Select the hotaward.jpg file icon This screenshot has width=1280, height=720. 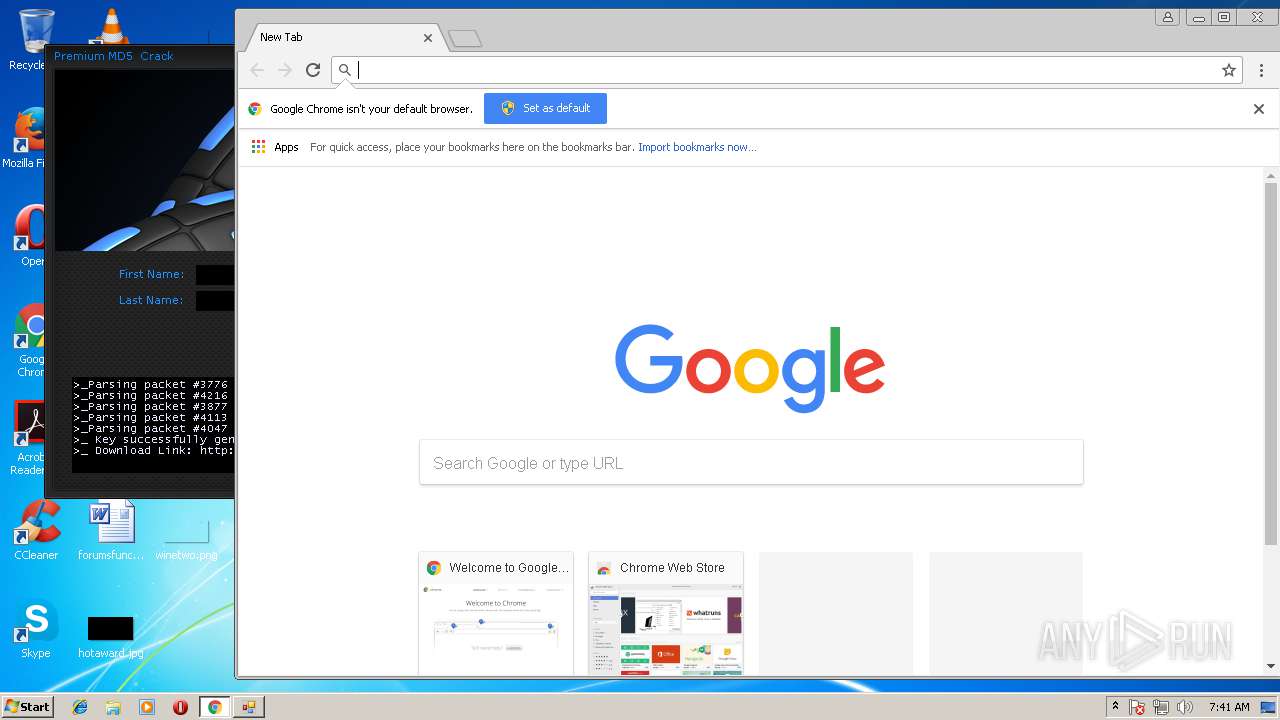(110, 637)
